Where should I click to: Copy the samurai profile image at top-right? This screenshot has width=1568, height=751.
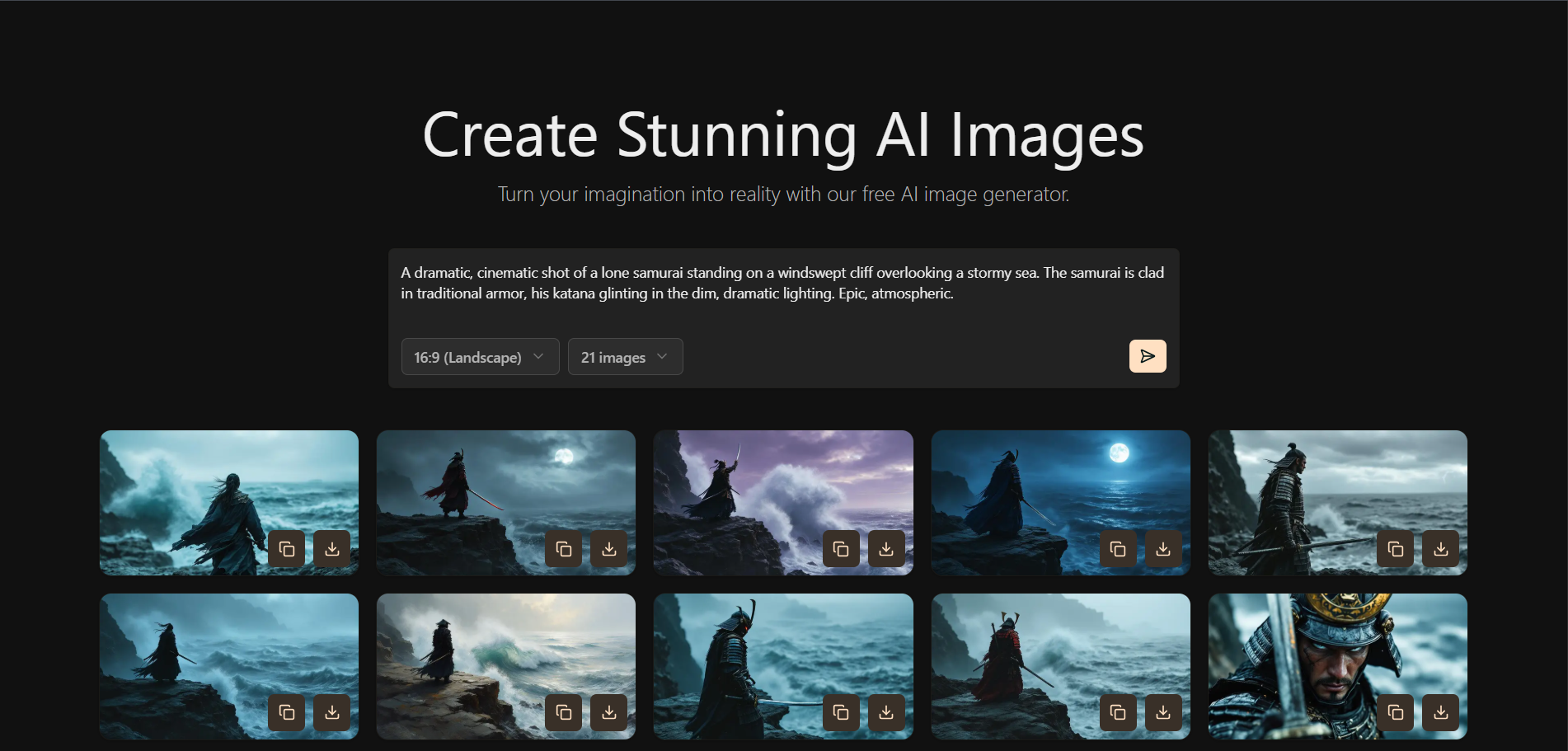click(x=1394, y=549)
